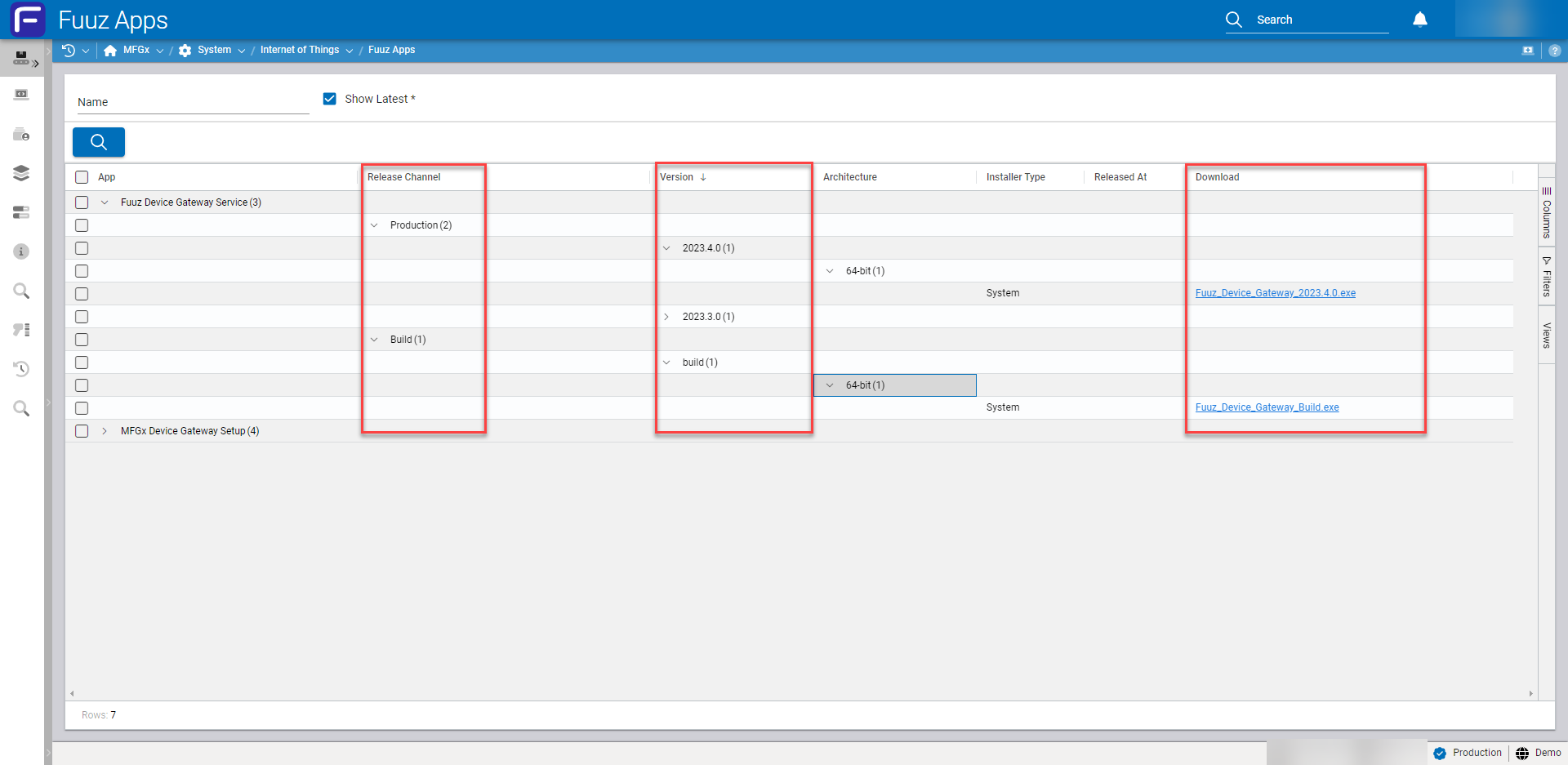The width and height of the screenshot is (1568, 765).
Task: Uncheck the Show Latest checkbox
Action: [x=330, y=99]
